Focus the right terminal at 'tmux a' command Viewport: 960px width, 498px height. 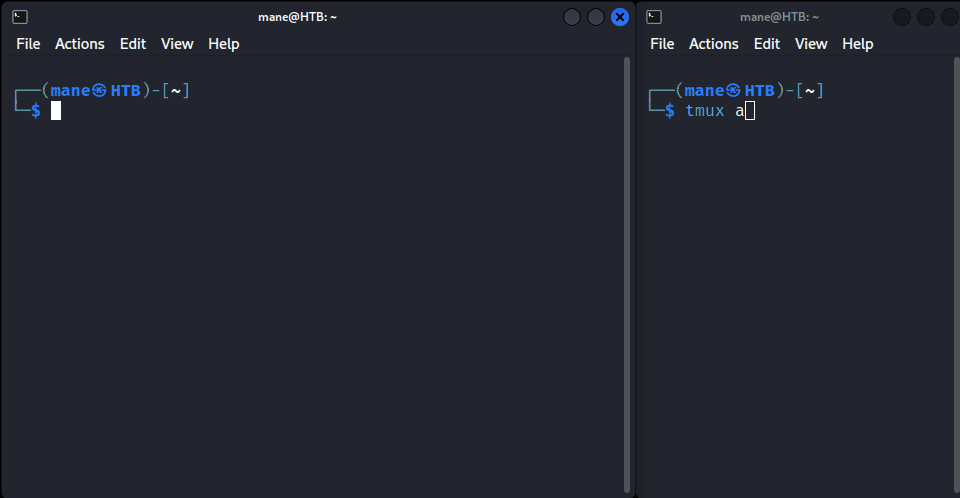tap(714, 111)
